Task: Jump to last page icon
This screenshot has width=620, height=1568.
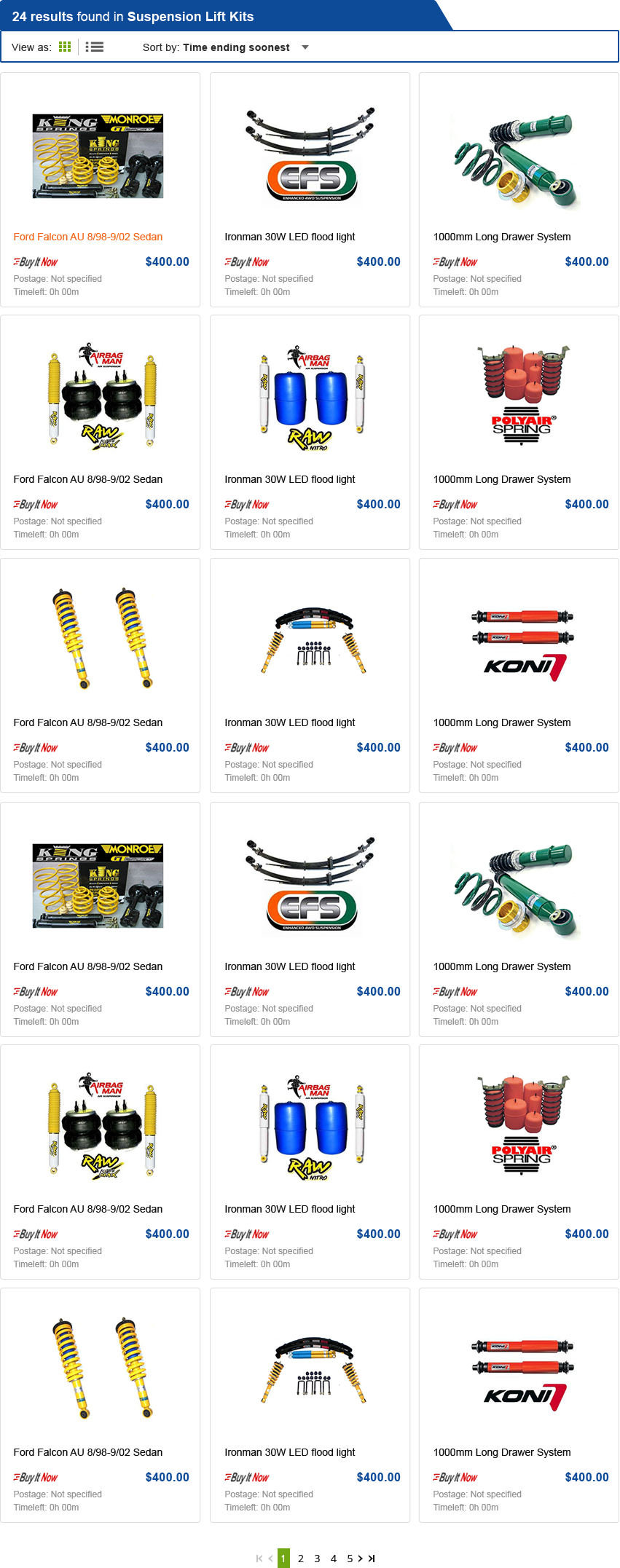Action: pyautogui.click(x=372, y=1559)
